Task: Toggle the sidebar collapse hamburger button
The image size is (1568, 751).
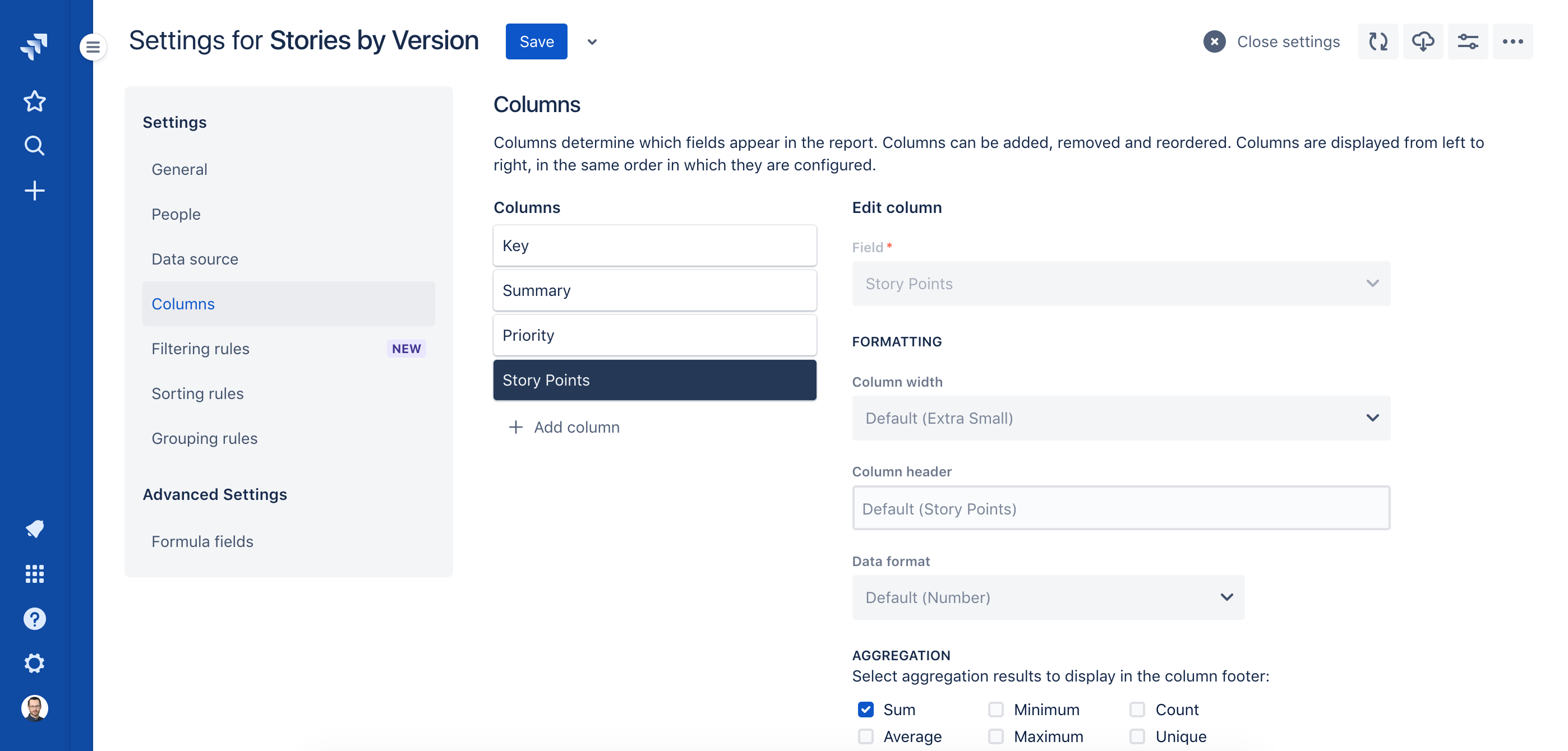Action: (93, 46)
